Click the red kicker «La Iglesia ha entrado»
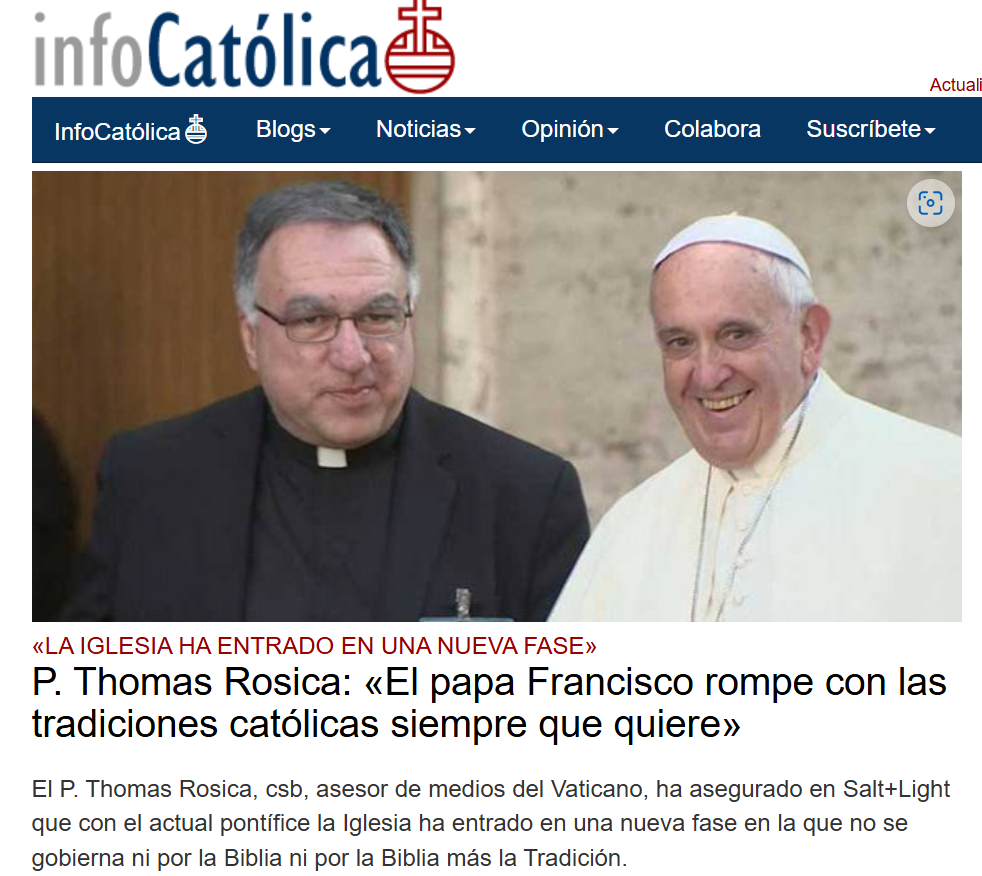Image resolution: width=982 pixels, height=876 pixels. 314,646
